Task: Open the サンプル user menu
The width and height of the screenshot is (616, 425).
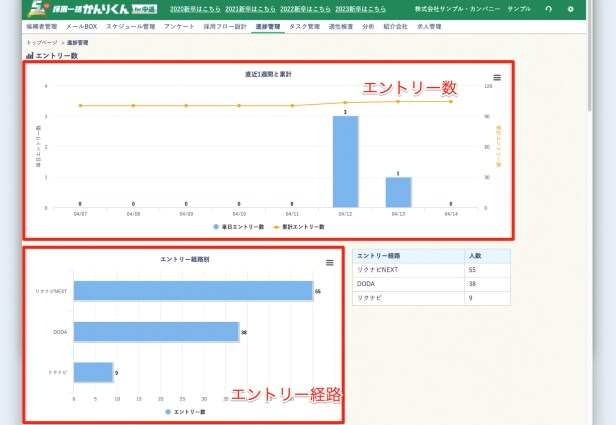Action: pyautogui.click(x=519, y=9)
